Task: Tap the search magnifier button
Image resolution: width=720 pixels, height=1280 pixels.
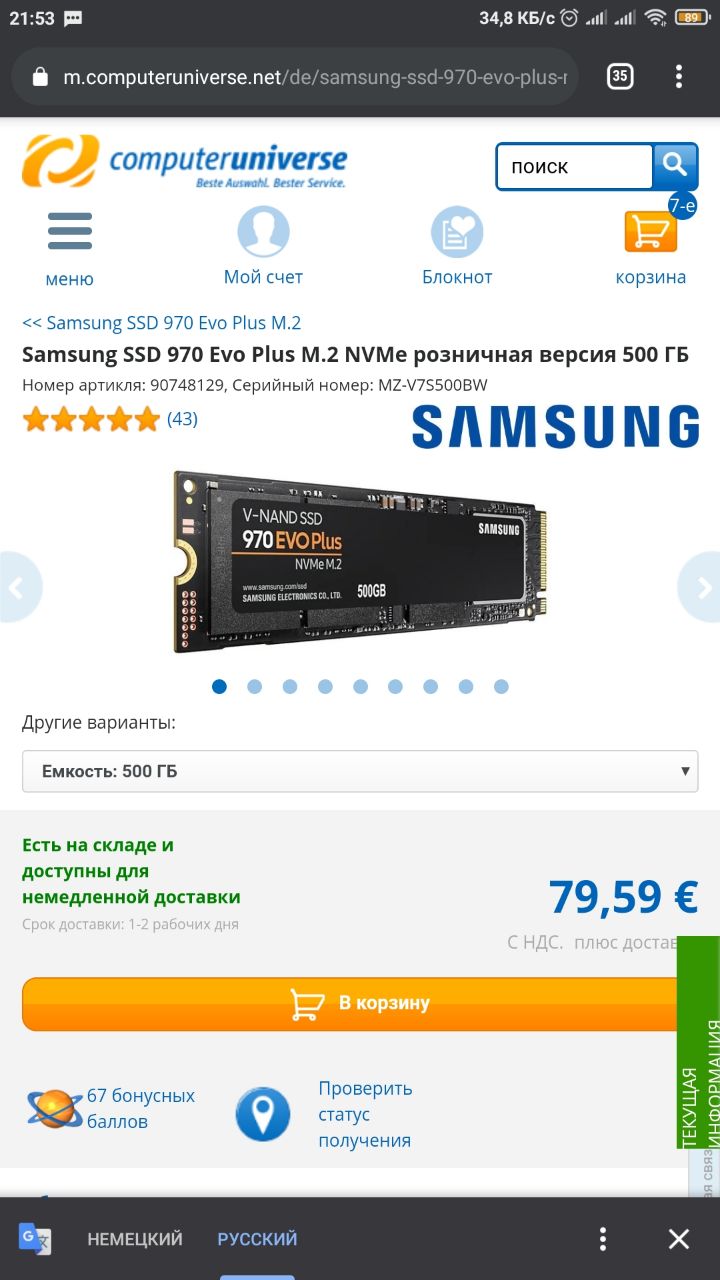Action: point(675,166)
